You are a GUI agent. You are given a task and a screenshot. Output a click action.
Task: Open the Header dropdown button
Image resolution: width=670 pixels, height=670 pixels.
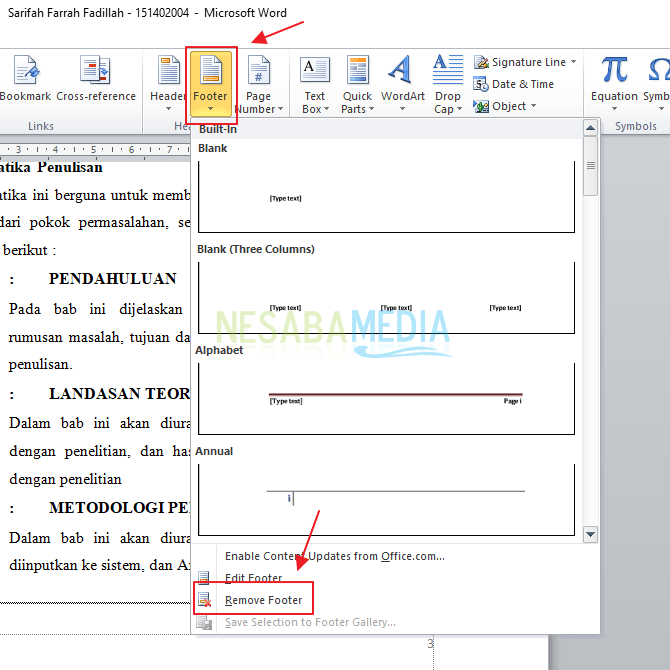(168, 84)
